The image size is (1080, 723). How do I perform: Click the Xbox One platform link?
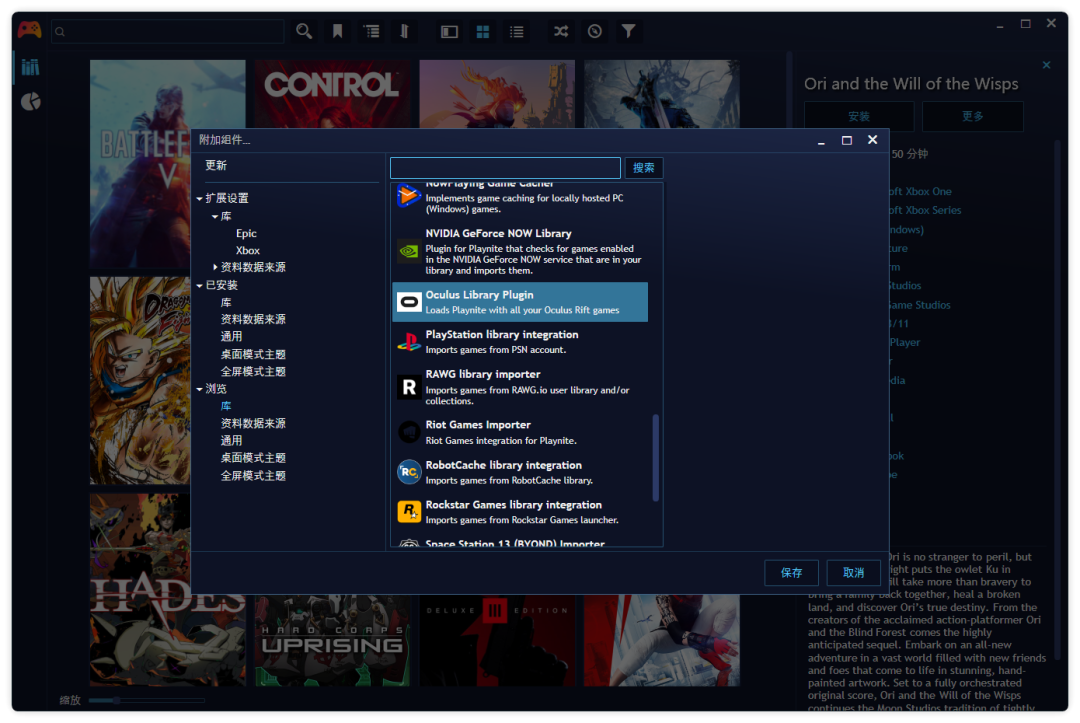point(920,191)
